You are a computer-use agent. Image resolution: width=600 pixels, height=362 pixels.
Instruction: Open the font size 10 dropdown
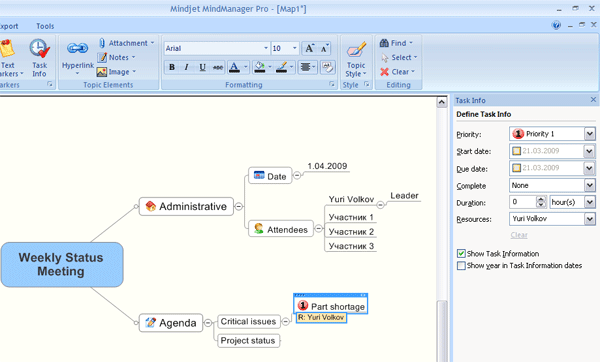pyautogui.click(x=294, y=48)
